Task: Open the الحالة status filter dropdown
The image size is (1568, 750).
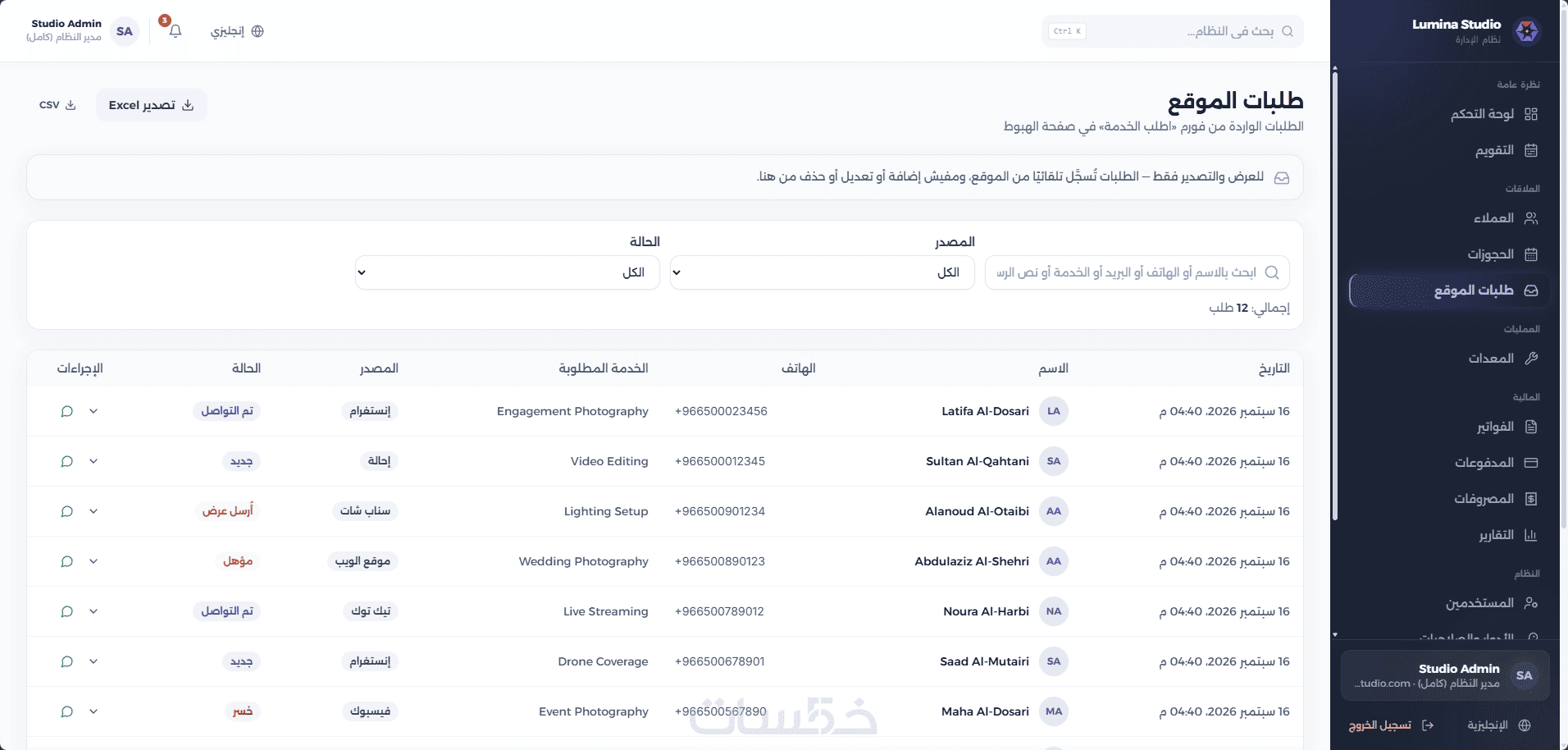Action: click(x=507, y=272)
